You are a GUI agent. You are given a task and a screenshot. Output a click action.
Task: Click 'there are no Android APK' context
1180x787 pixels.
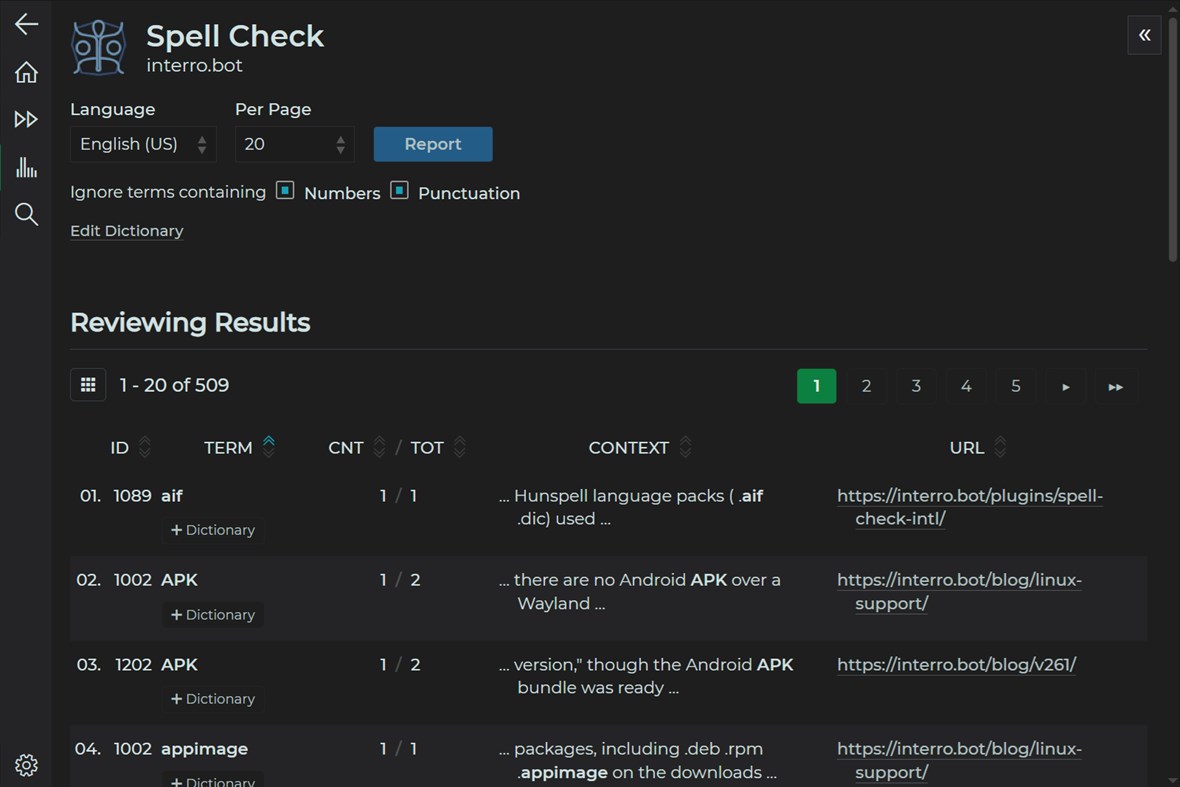(639, 591)
